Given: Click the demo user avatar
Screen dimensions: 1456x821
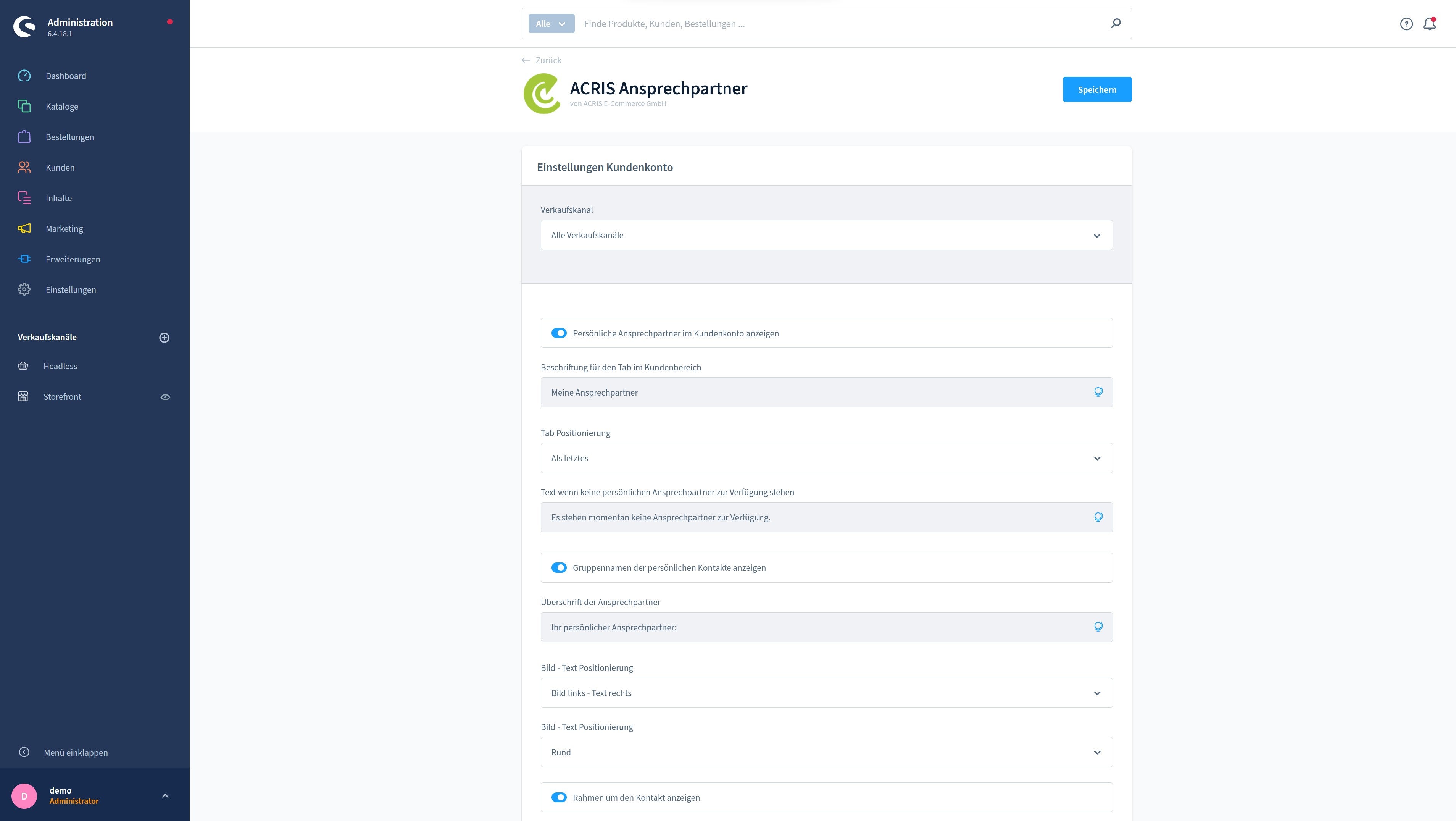Looking at the screenshot, I should (x=24, y=795).
